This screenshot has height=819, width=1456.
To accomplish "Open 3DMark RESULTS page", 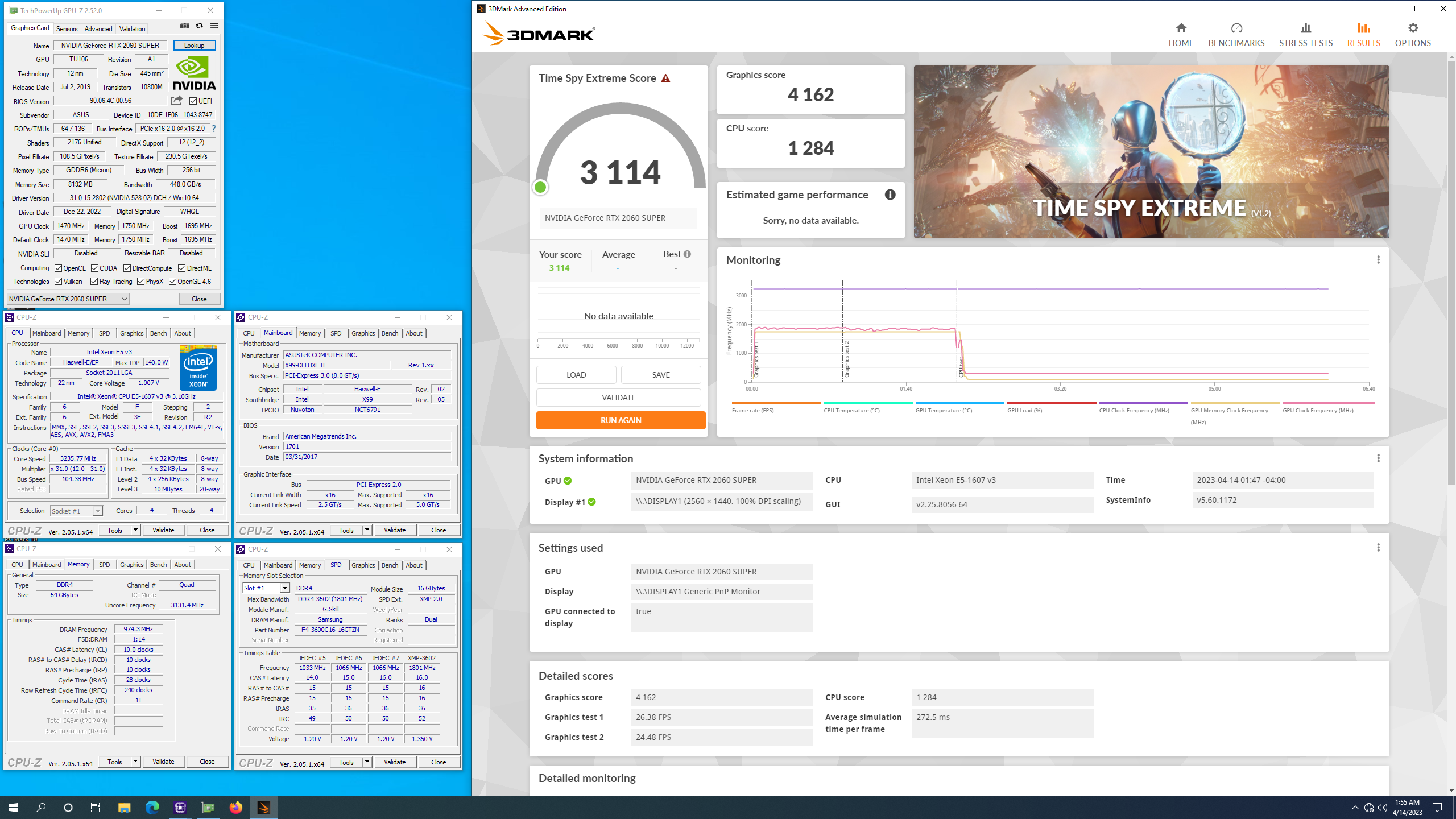I will click(x=1363, y=34).
